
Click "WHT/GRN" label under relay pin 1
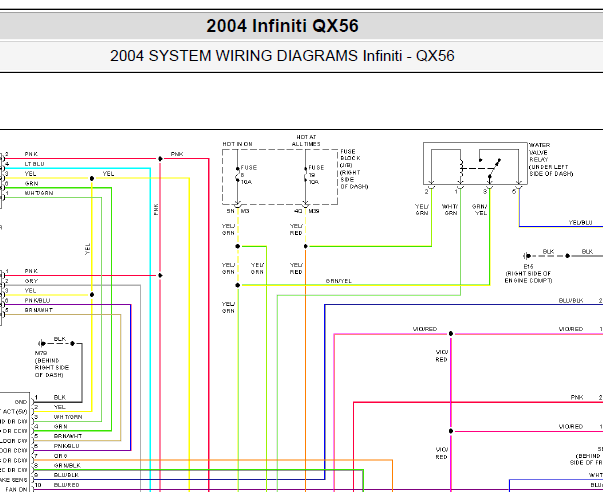pos(450,210)
